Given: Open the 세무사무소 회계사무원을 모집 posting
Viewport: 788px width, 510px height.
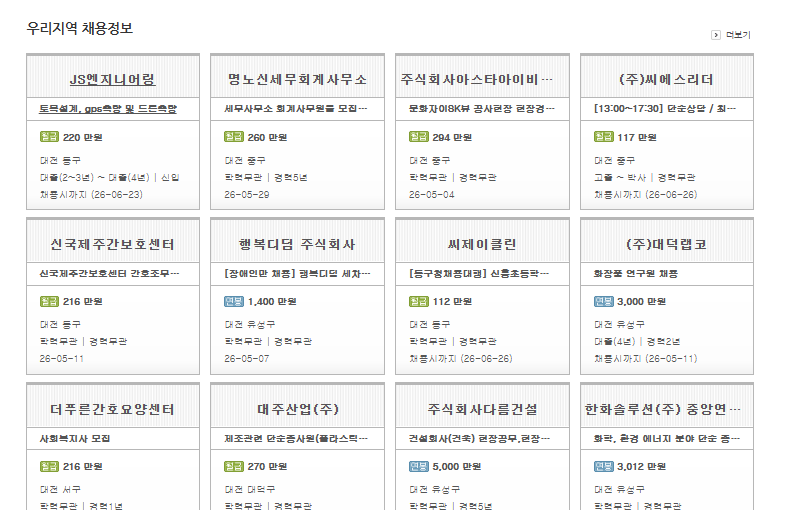Looking at the screenshot, I should pyautogui.click(x=296, y=109).
